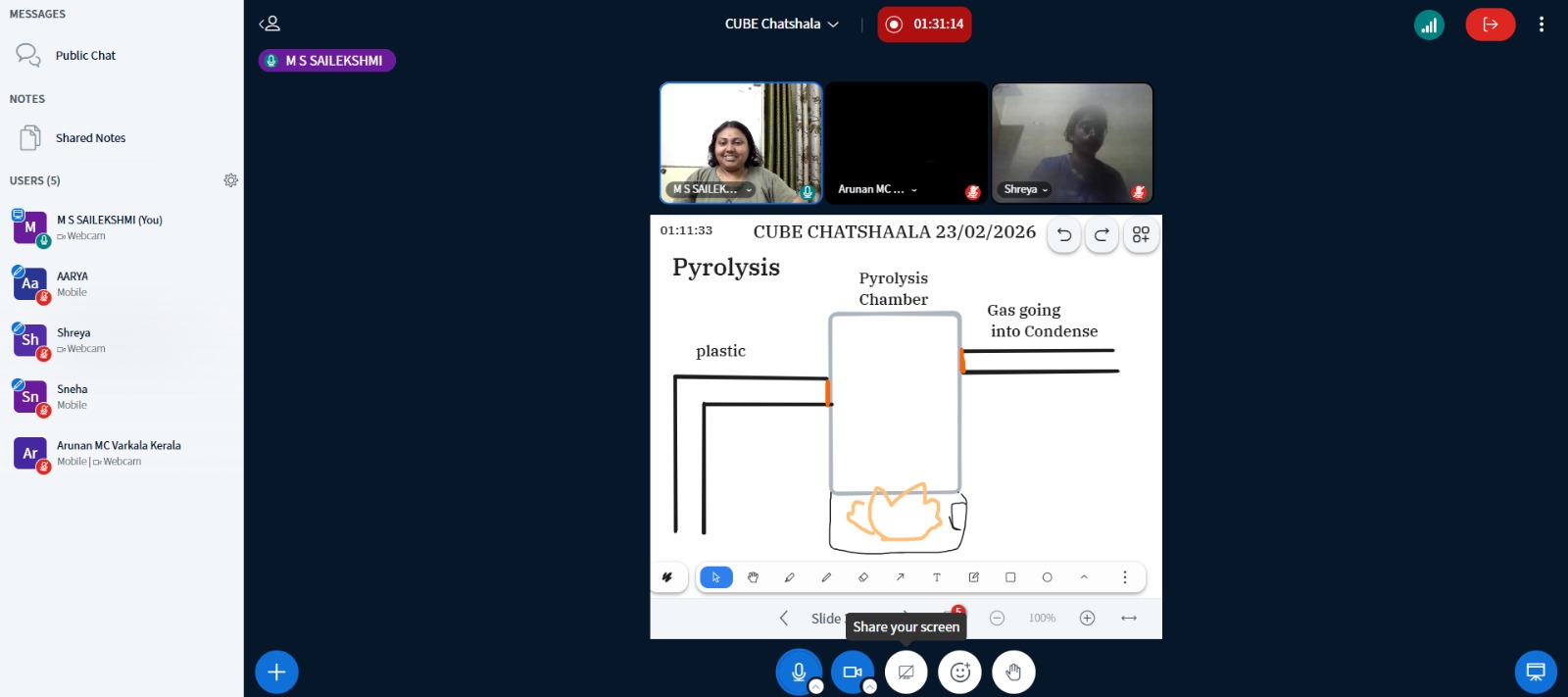Pick the hand pan tool in whiteboard toolbar

pyautogui.click(x=753, y=577)
